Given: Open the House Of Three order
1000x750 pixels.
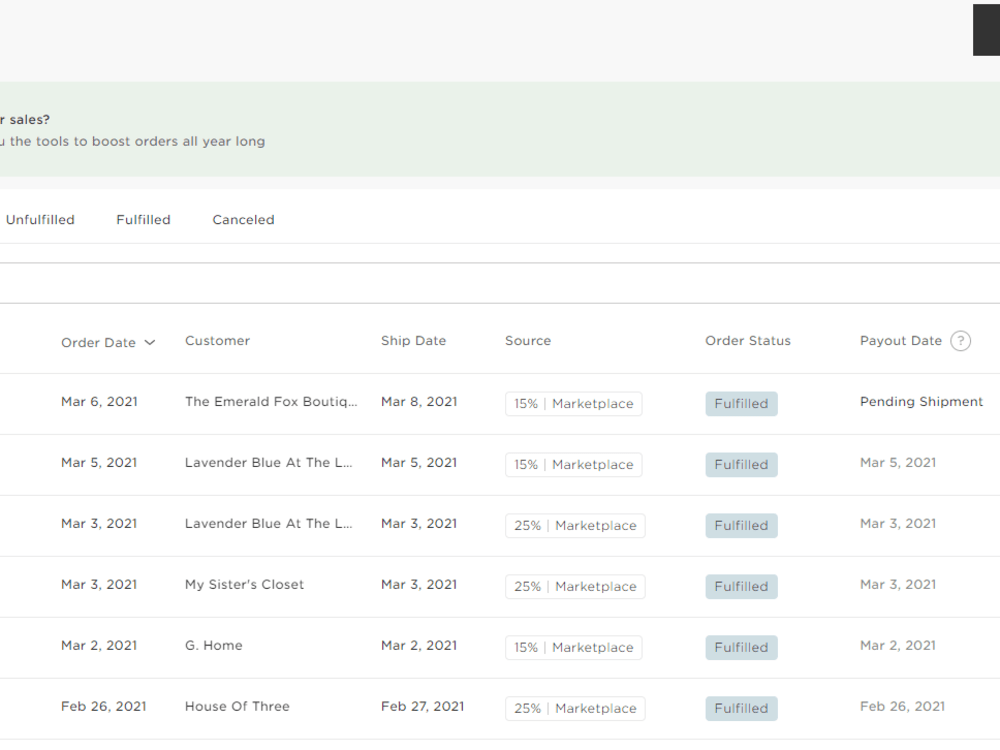Looking at the screenshot, I should [x=237, y=707].
